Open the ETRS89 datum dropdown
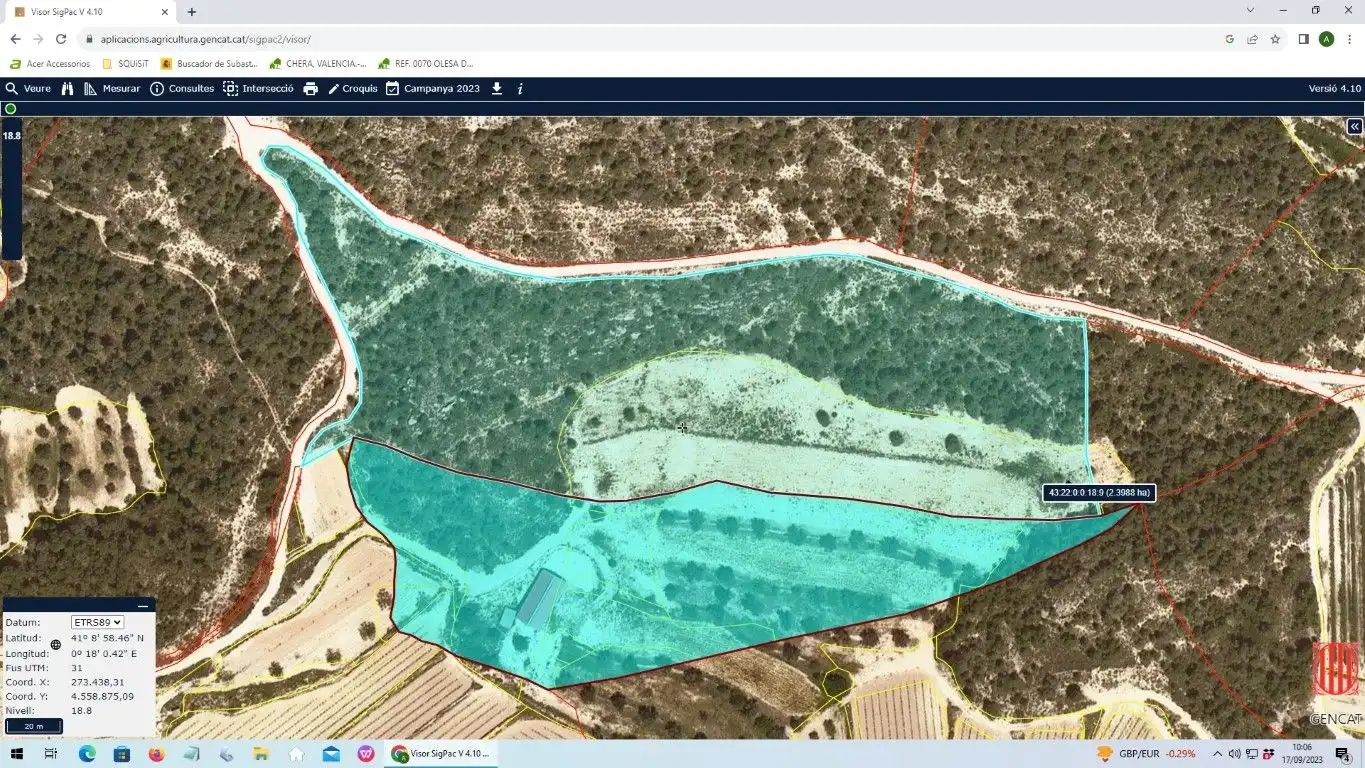 98,622
